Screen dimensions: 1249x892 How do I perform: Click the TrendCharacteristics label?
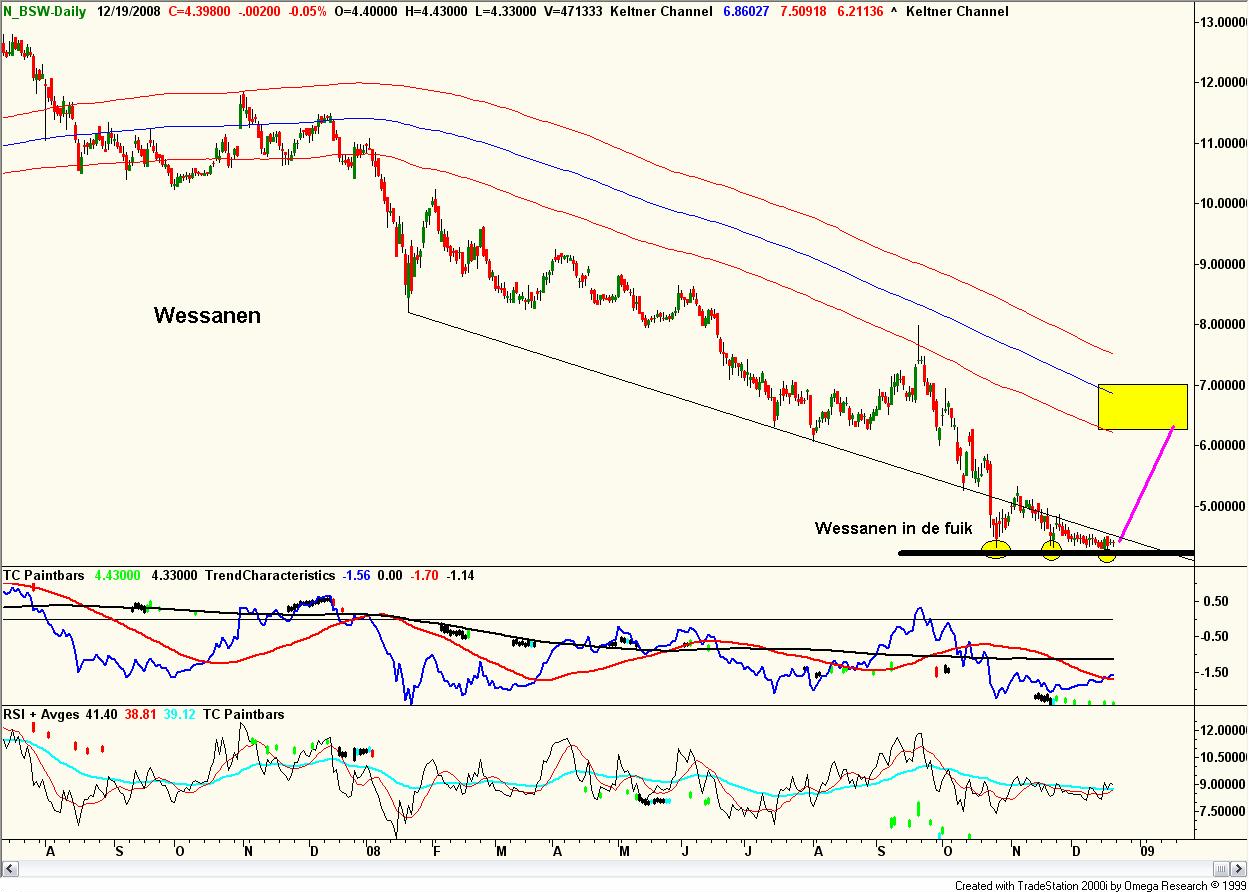pos(268,575)
